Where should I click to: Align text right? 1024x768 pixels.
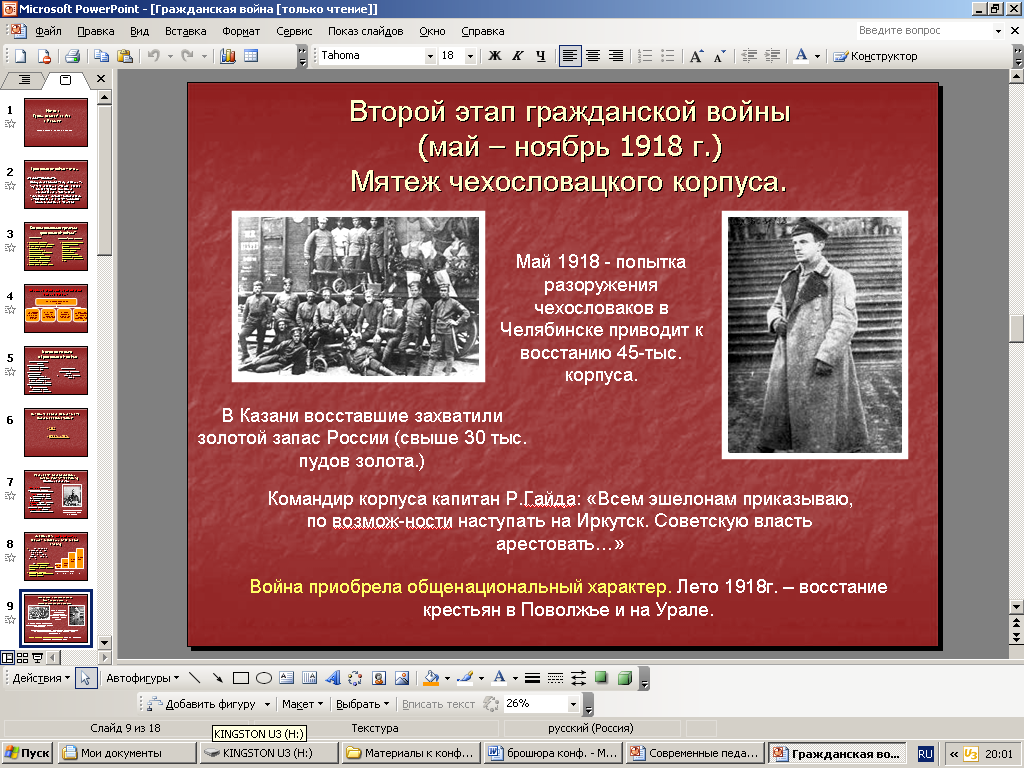point(615,56)
